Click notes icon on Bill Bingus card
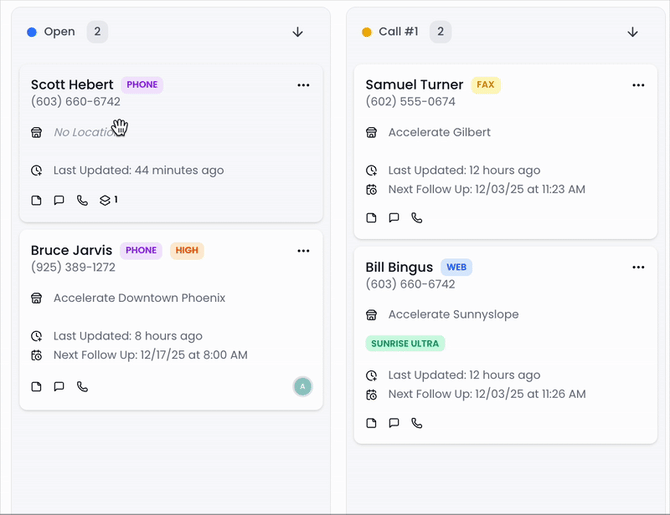This screenshot has width=670, height=515. (x=372, y=423)
